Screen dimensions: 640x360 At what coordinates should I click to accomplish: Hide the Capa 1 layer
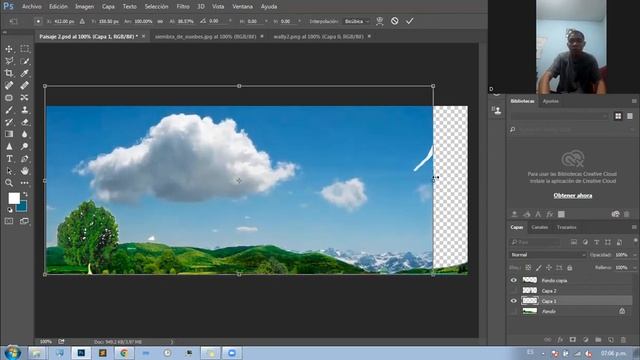coord(513,301)
